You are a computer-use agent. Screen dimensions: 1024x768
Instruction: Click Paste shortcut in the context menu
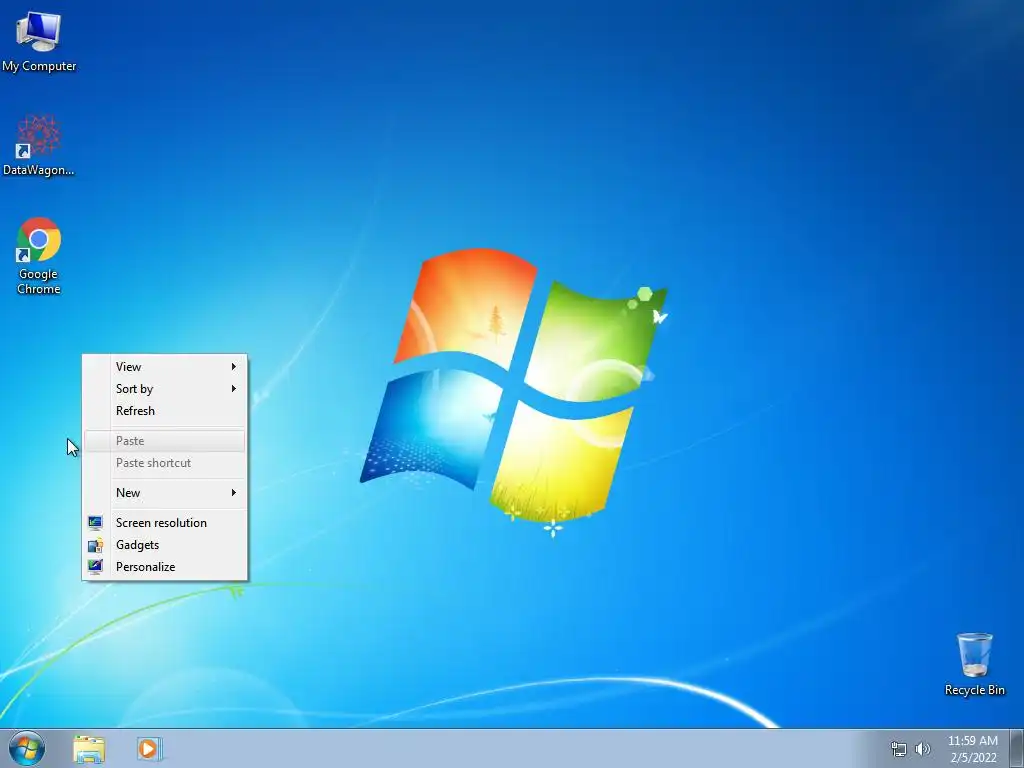165,463
